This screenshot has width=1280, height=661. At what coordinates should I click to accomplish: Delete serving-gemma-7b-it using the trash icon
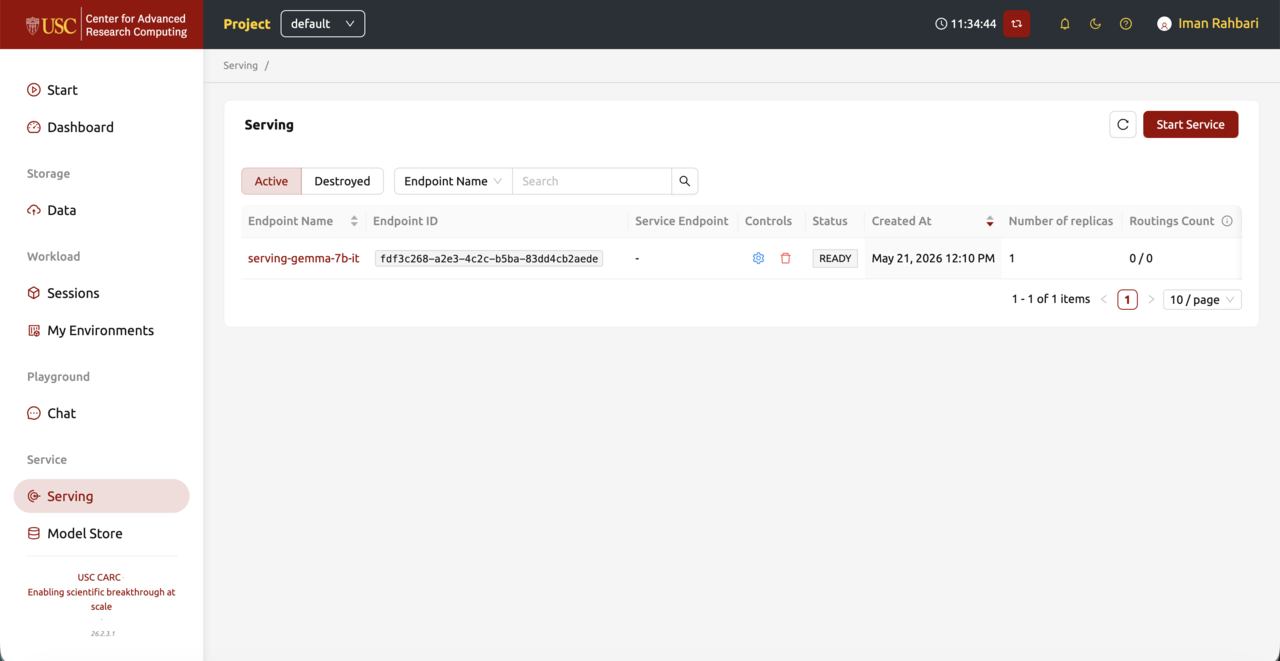pyautogui.click(x=786, y=258)
